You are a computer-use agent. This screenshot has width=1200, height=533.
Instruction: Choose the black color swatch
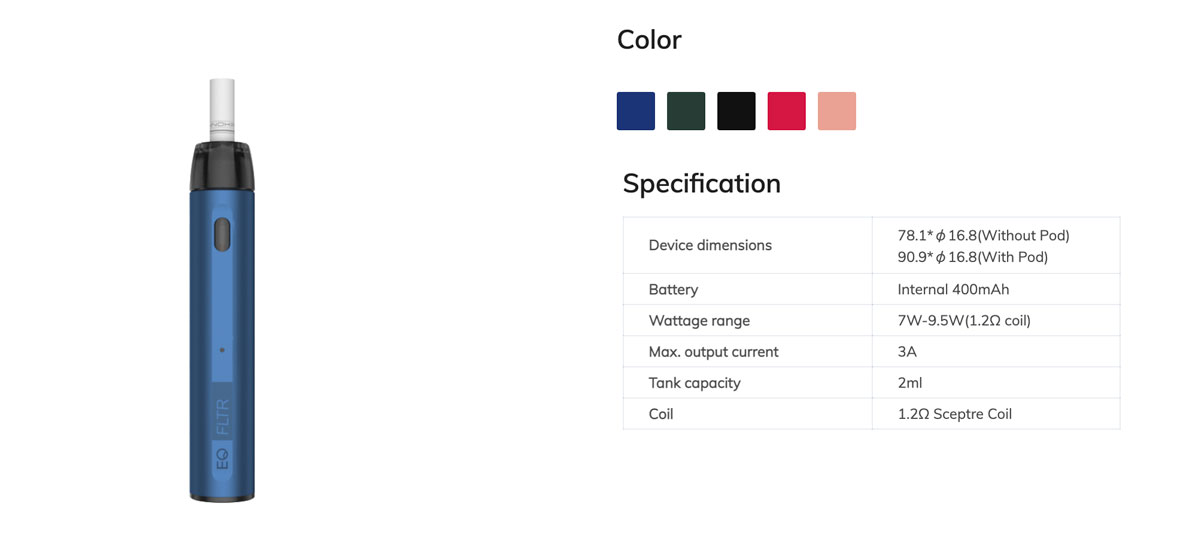coord(736,111)
